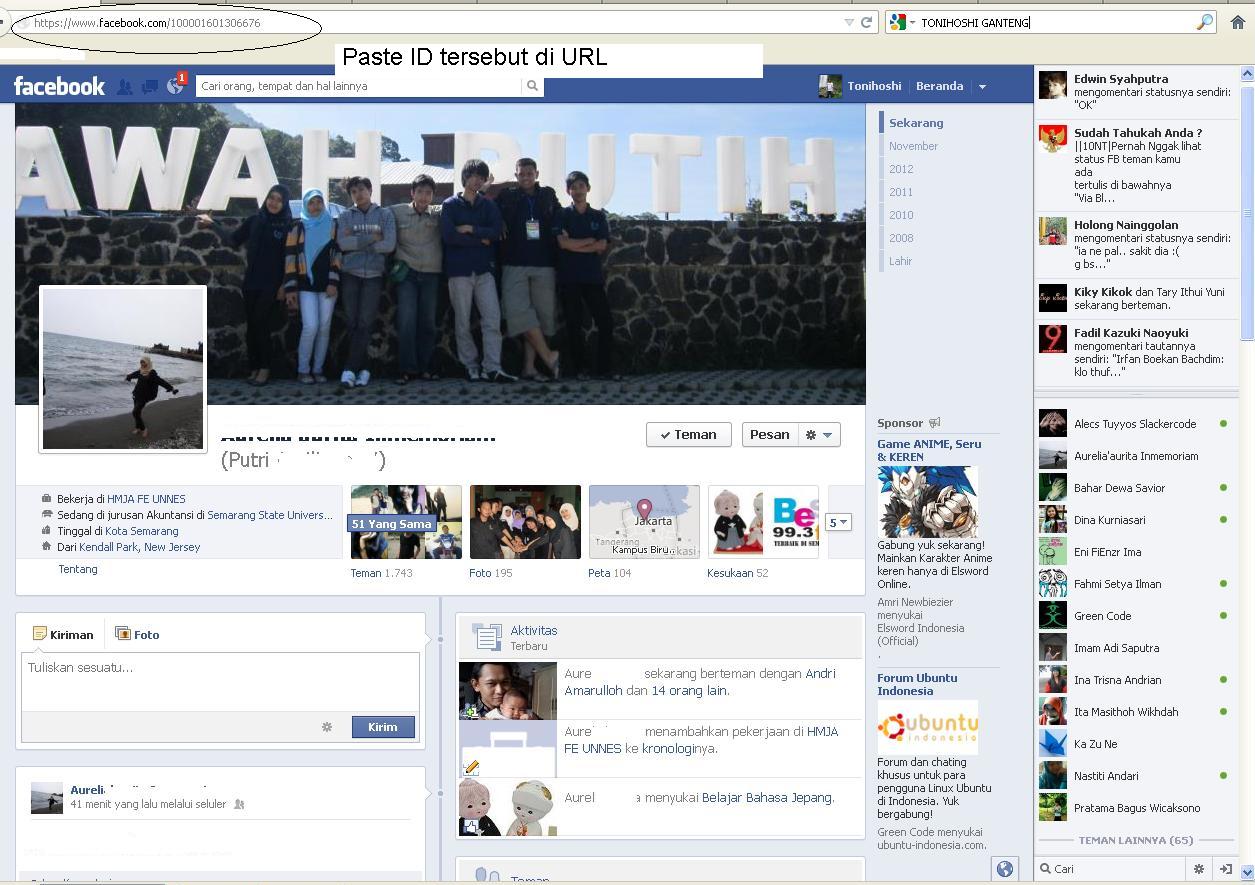Open Kota Semarang link

(x=142, y=531)
